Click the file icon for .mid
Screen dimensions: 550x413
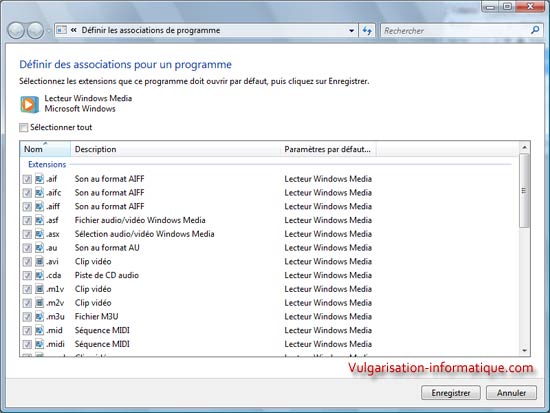tap(39, 331)
